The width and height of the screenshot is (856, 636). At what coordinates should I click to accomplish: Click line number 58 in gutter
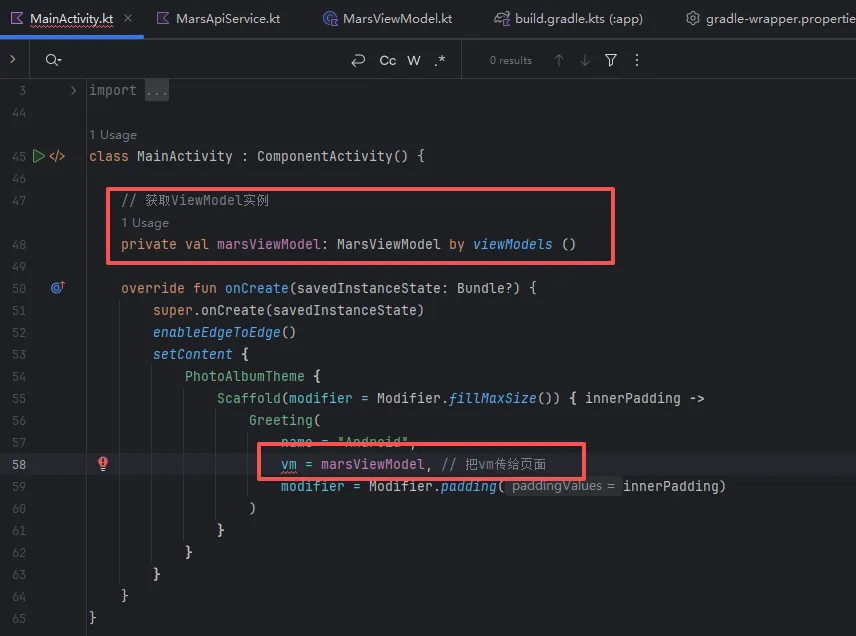click(19, 465)
